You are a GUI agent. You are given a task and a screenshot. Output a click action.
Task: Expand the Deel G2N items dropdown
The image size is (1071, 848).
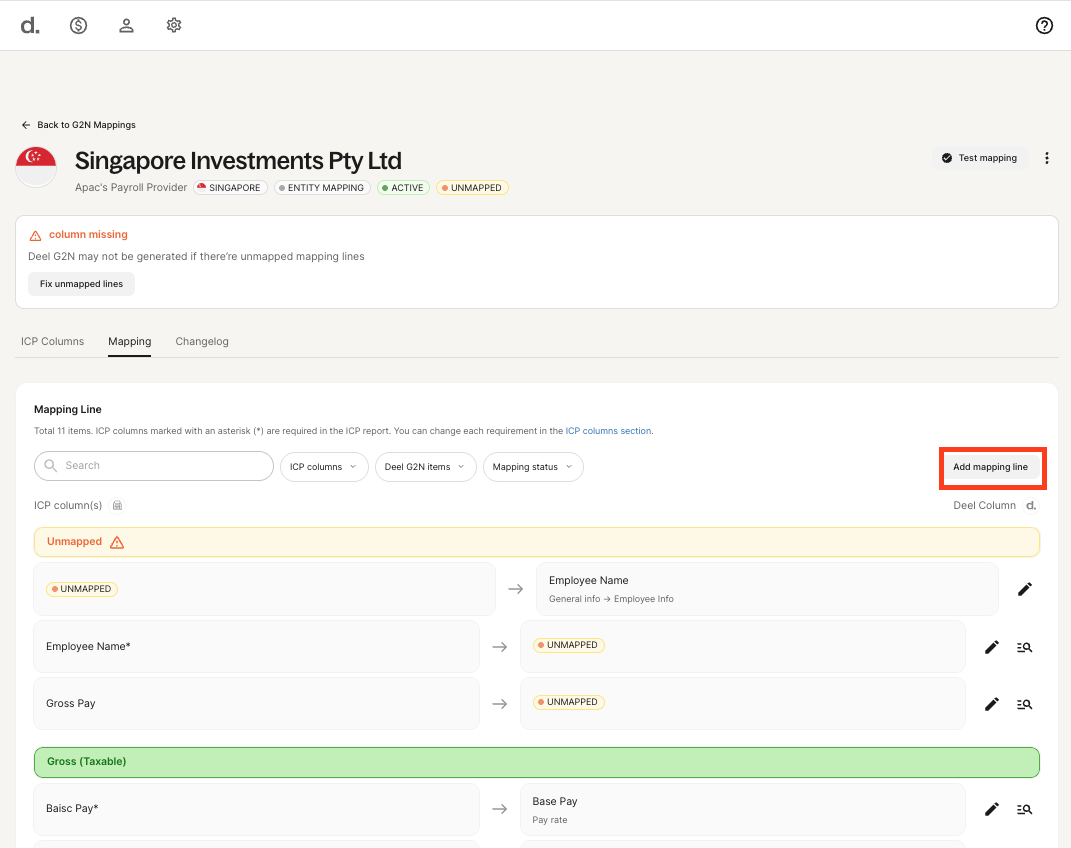coord(425,467)
